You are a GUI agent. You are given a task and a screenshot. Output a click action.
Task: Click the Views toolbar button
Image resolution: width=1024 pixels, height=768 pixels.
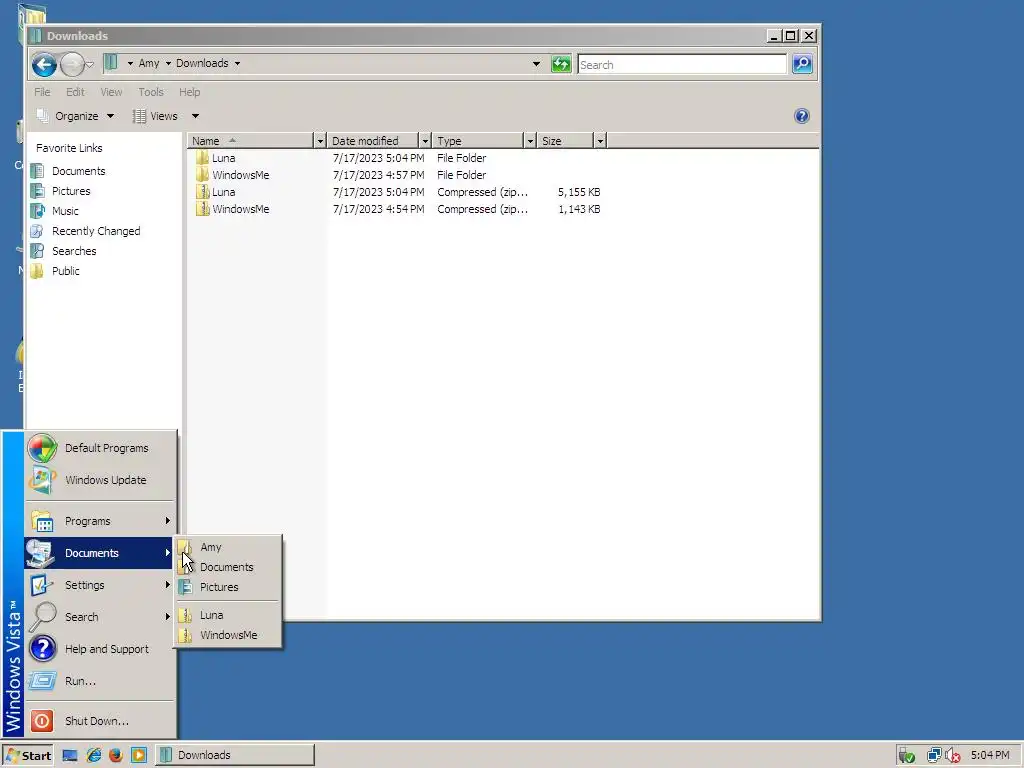pyautogui.click(x=155, y=116)
